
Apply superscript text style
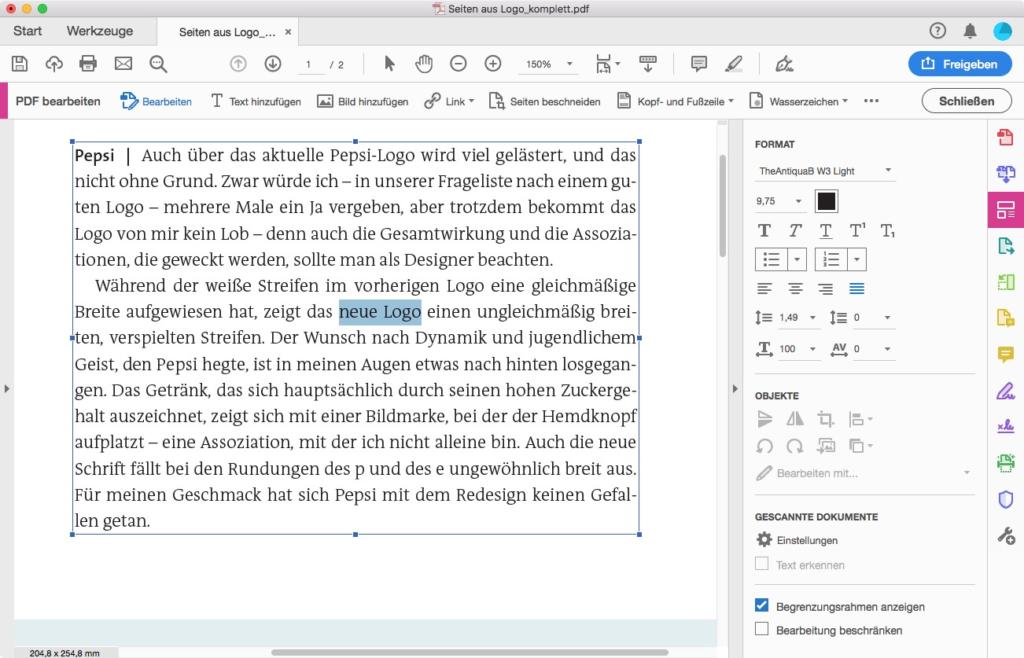[x=857, y=230]
